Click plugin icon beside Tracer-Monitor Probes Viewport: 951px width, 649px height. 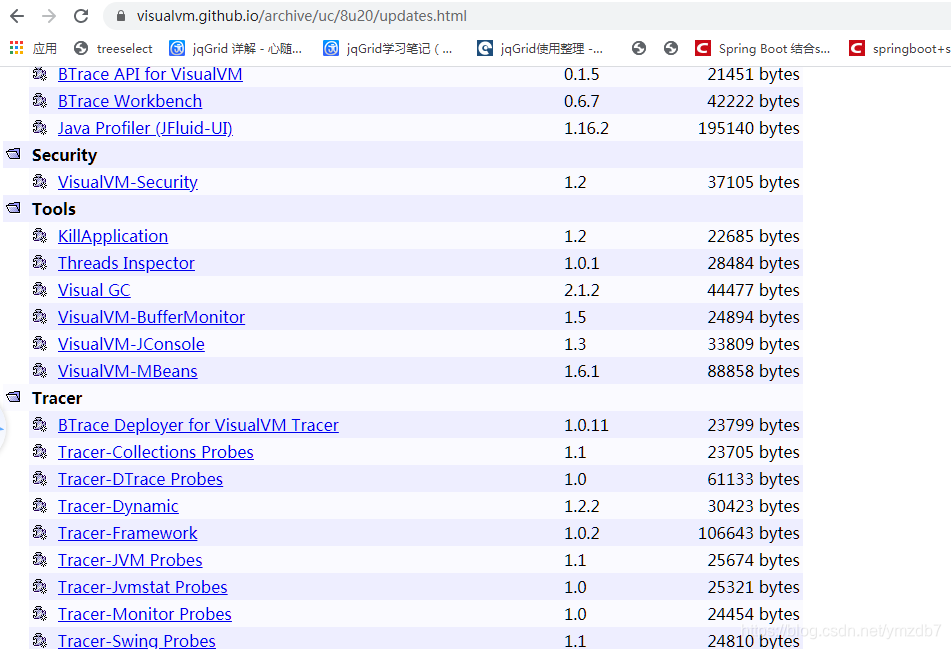click(40, 613)
